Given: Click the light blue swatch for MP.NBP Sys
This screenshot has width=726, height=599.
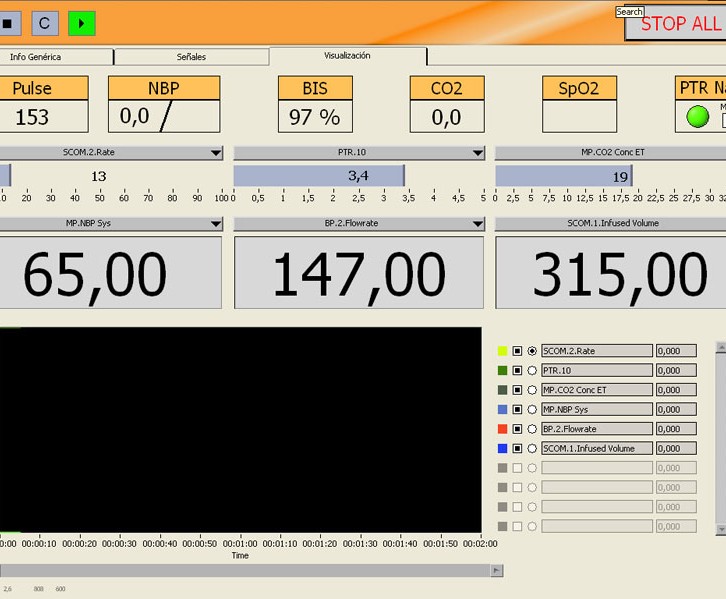Looking at the screenshot, I should coord(502,409).
